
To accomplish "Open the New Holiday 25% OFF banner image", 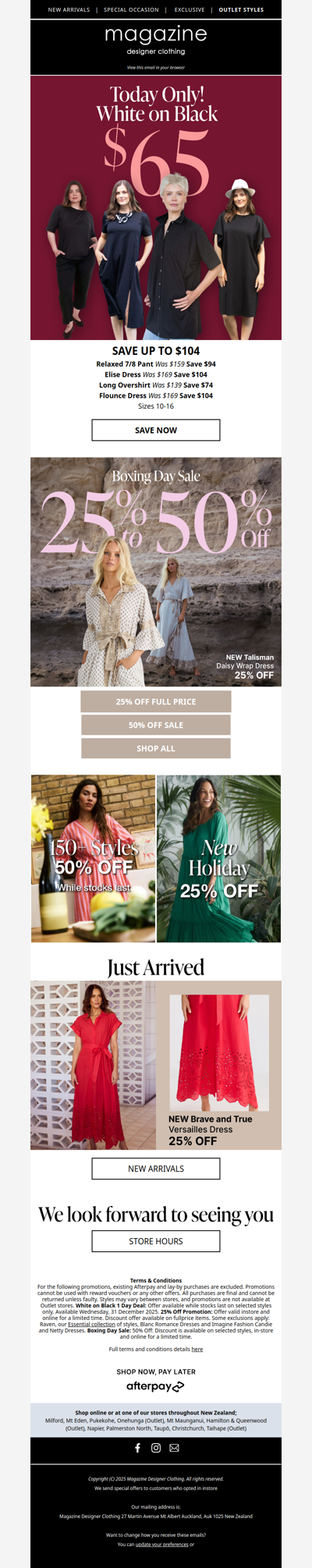I will (x=219, y=858).
